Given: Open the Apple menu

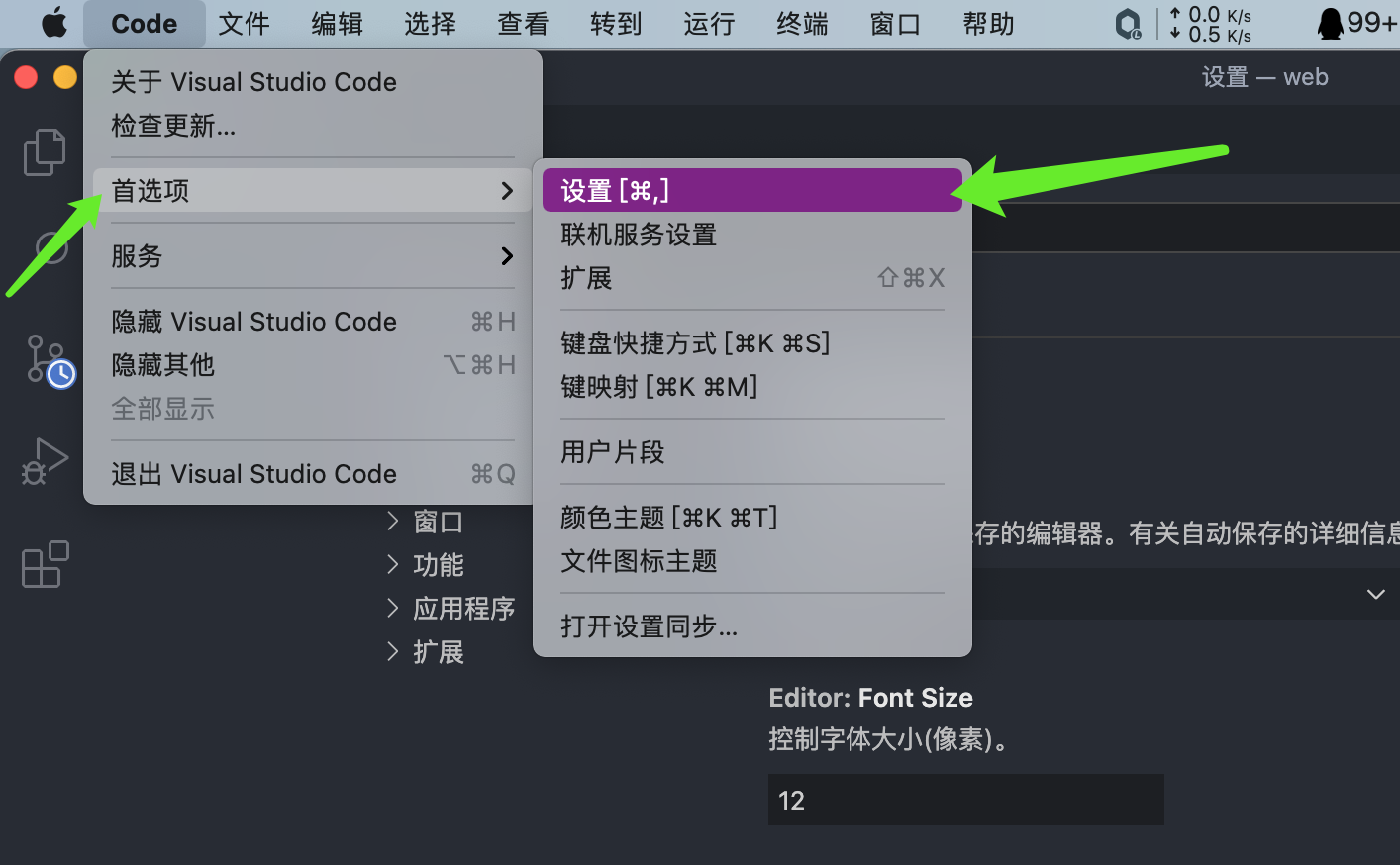Looking at the screenshot, I should coord(53,23).
